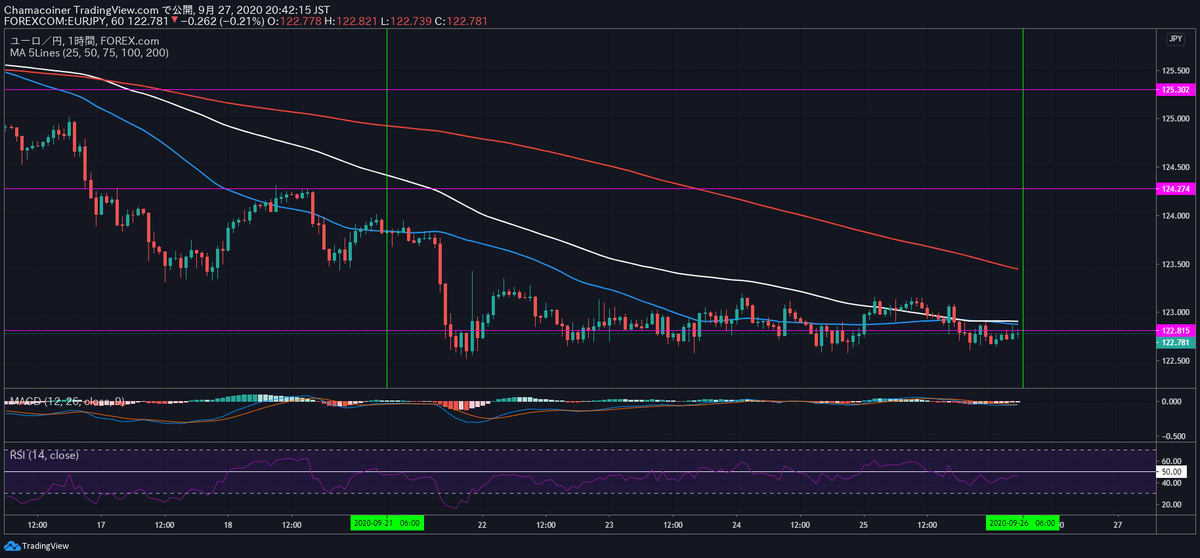Click the 124.500 price axis value

pos(1176,167)
